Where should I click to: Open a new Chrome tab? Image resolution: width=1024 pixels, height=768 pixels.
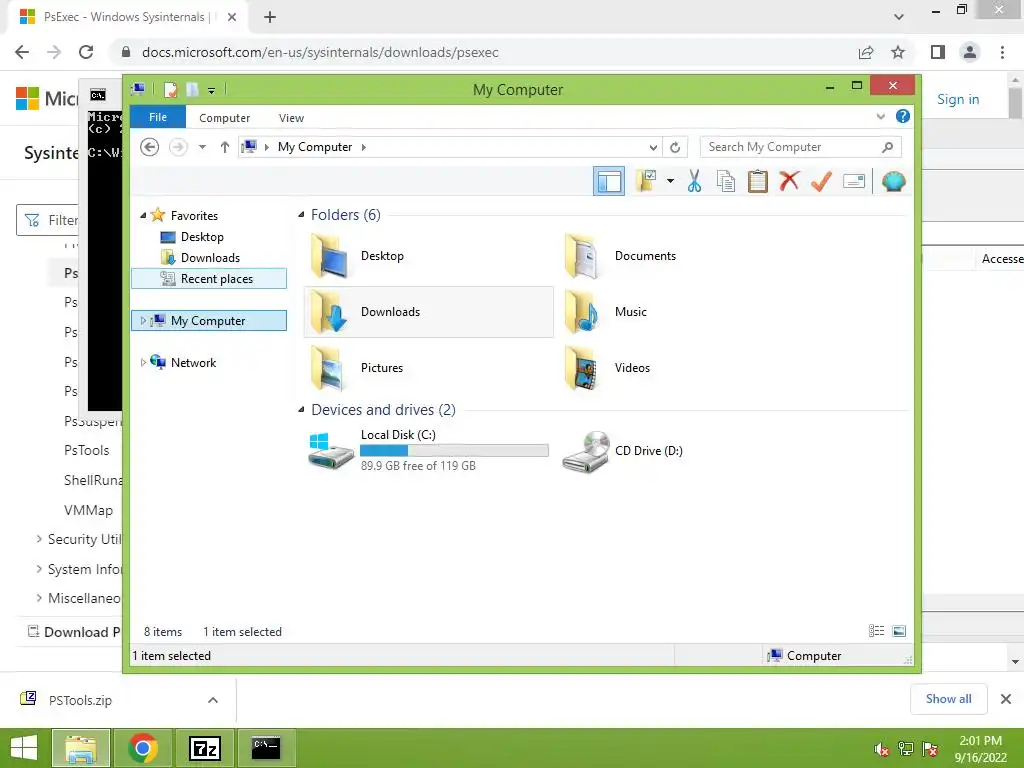[270, 17]
